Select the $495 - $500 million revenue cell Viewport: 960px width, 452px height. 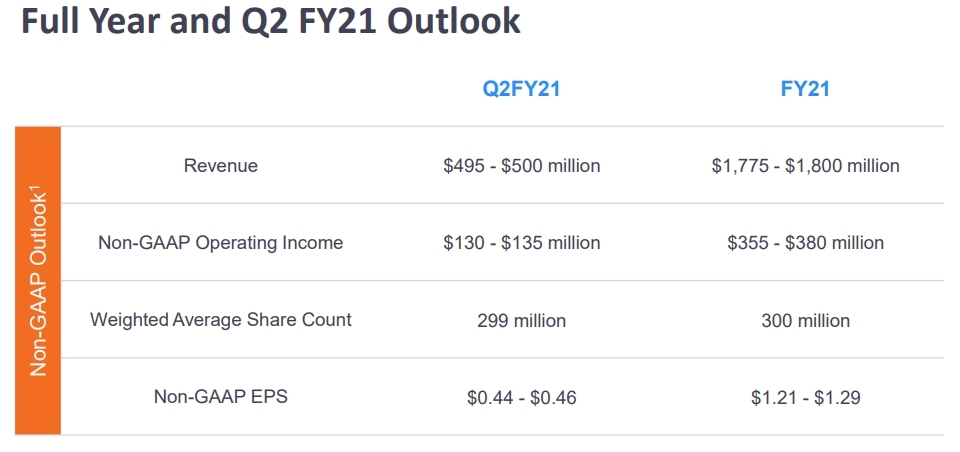pos(522,166)
